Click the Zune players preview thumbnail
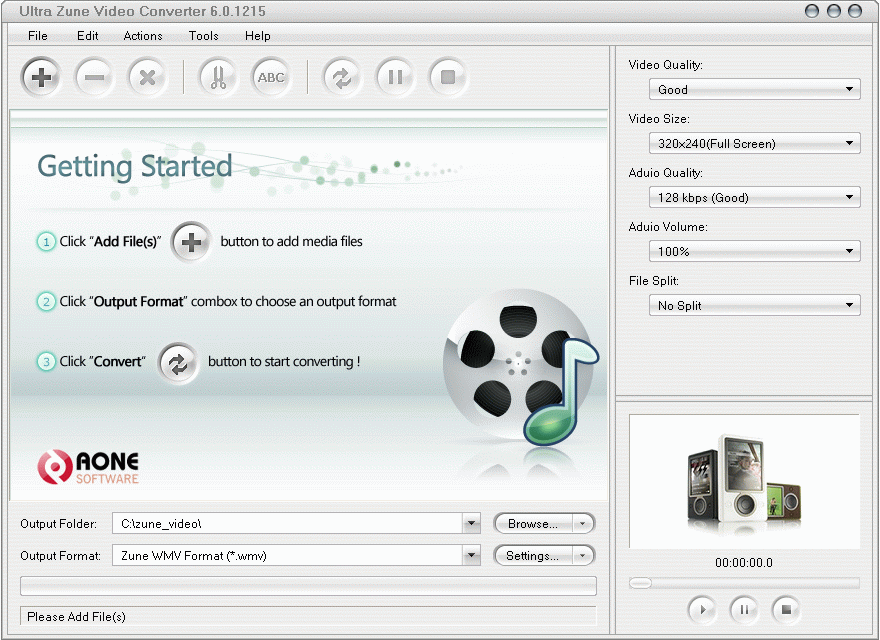 tap(744, 481)
